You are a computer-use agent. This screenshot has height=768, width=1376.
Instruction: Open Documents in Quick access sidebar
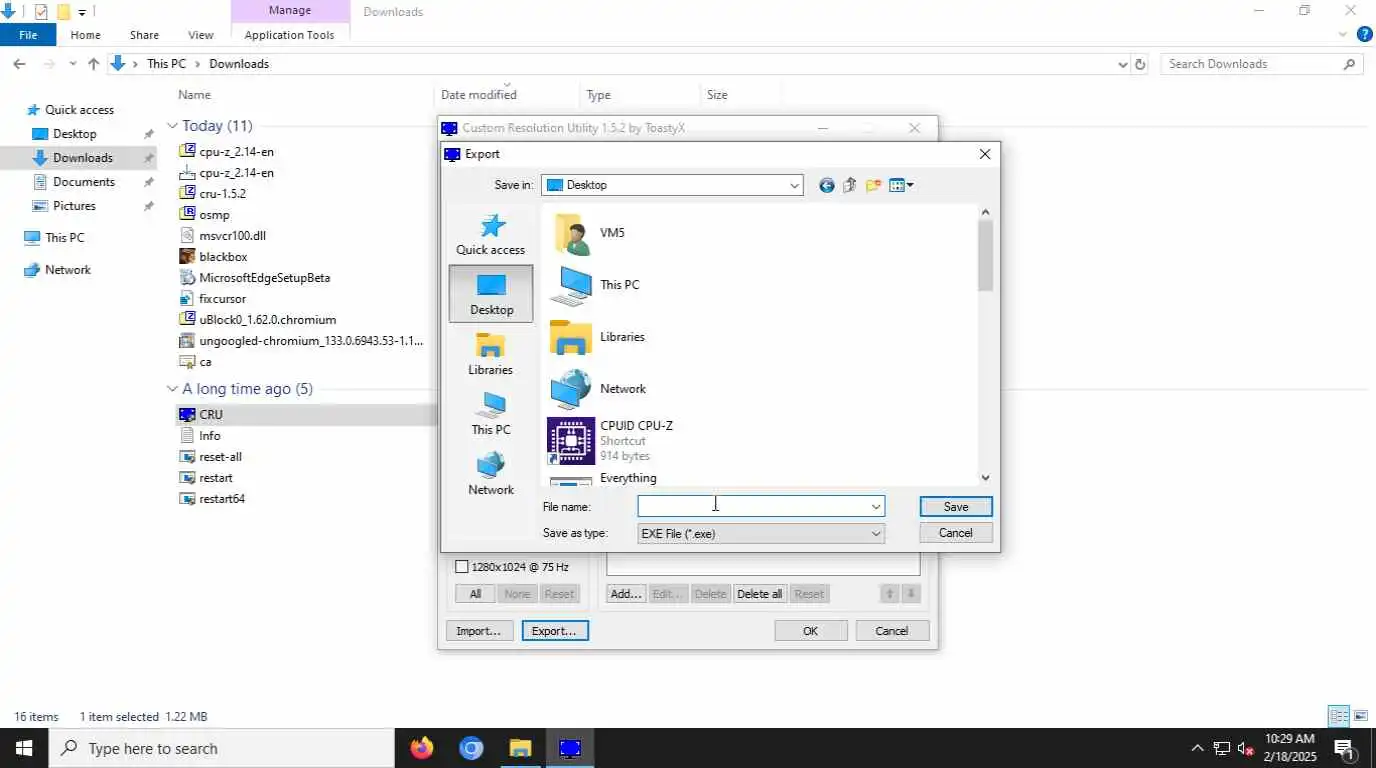point(84,182)
